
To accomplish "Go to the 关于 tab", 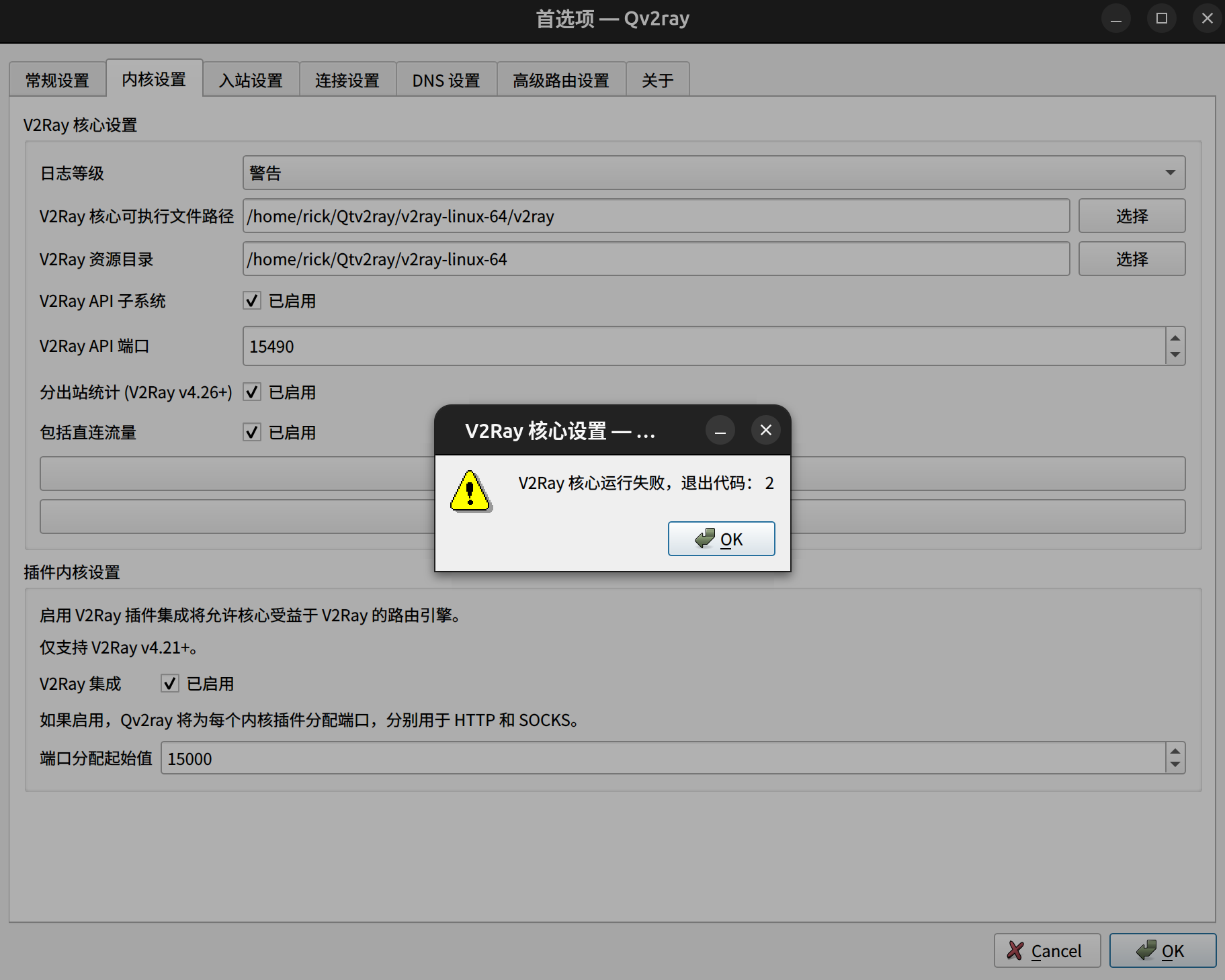I will click(658, 81).
